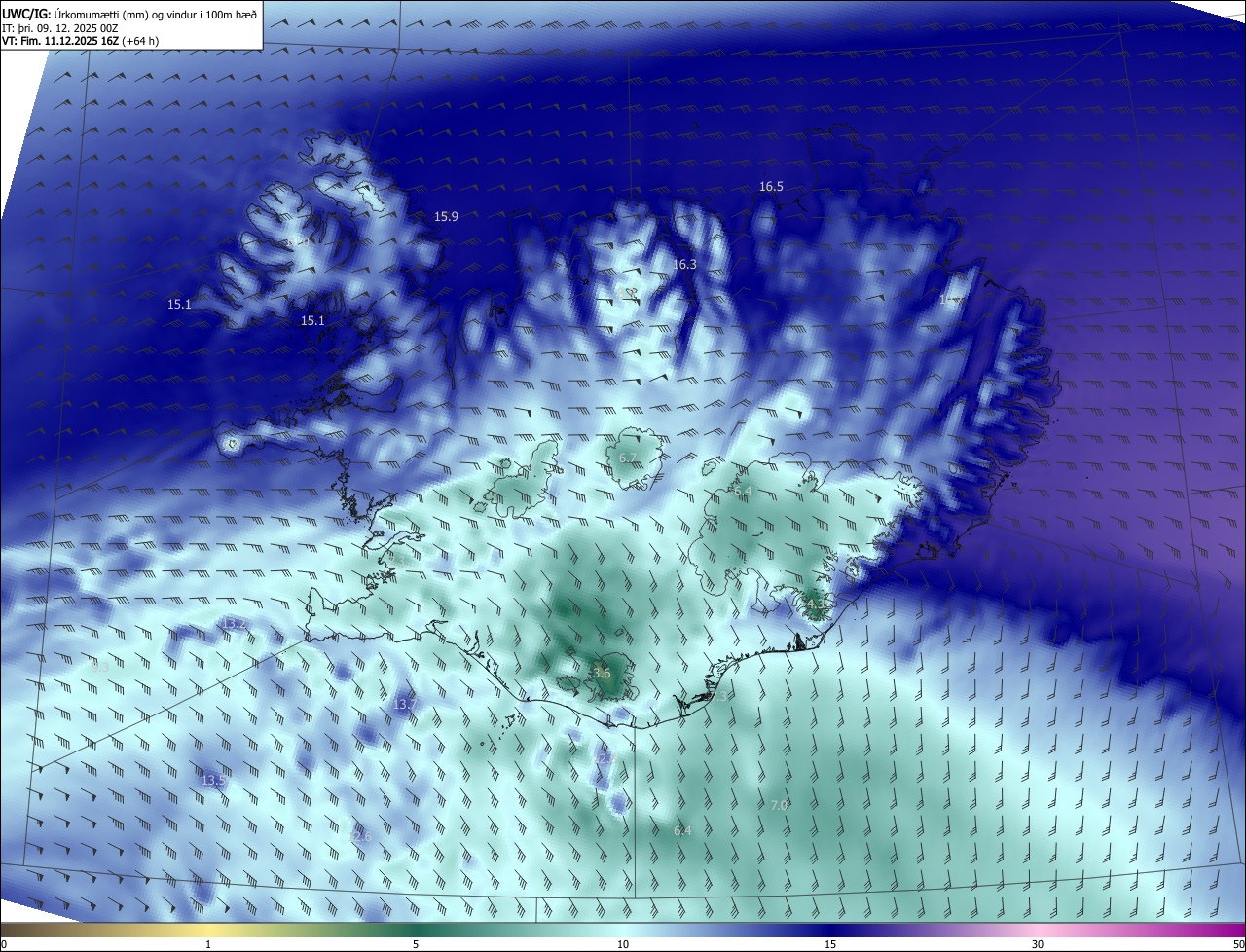The image size is (1246, 952).
Task: Click the 15.9 value east of the Westfjords
Action: (446, 217)
